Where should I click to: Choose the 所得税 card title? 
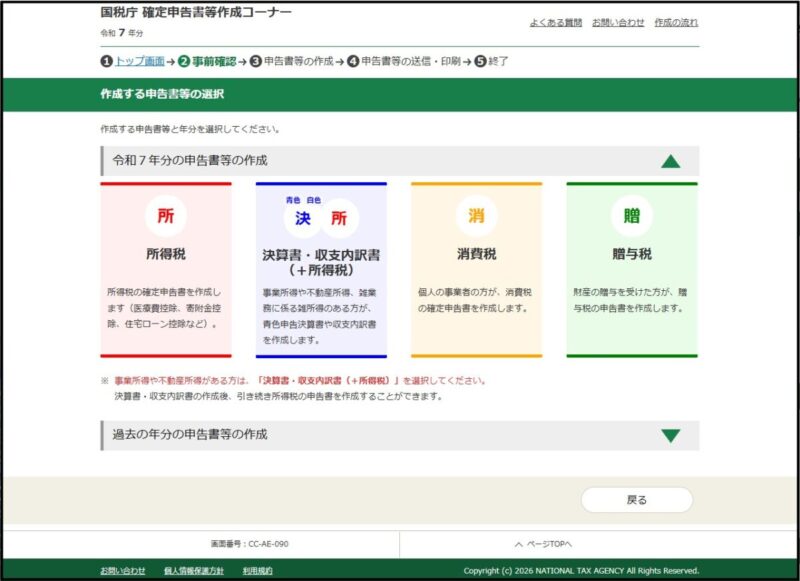click(x=165, y=254)
